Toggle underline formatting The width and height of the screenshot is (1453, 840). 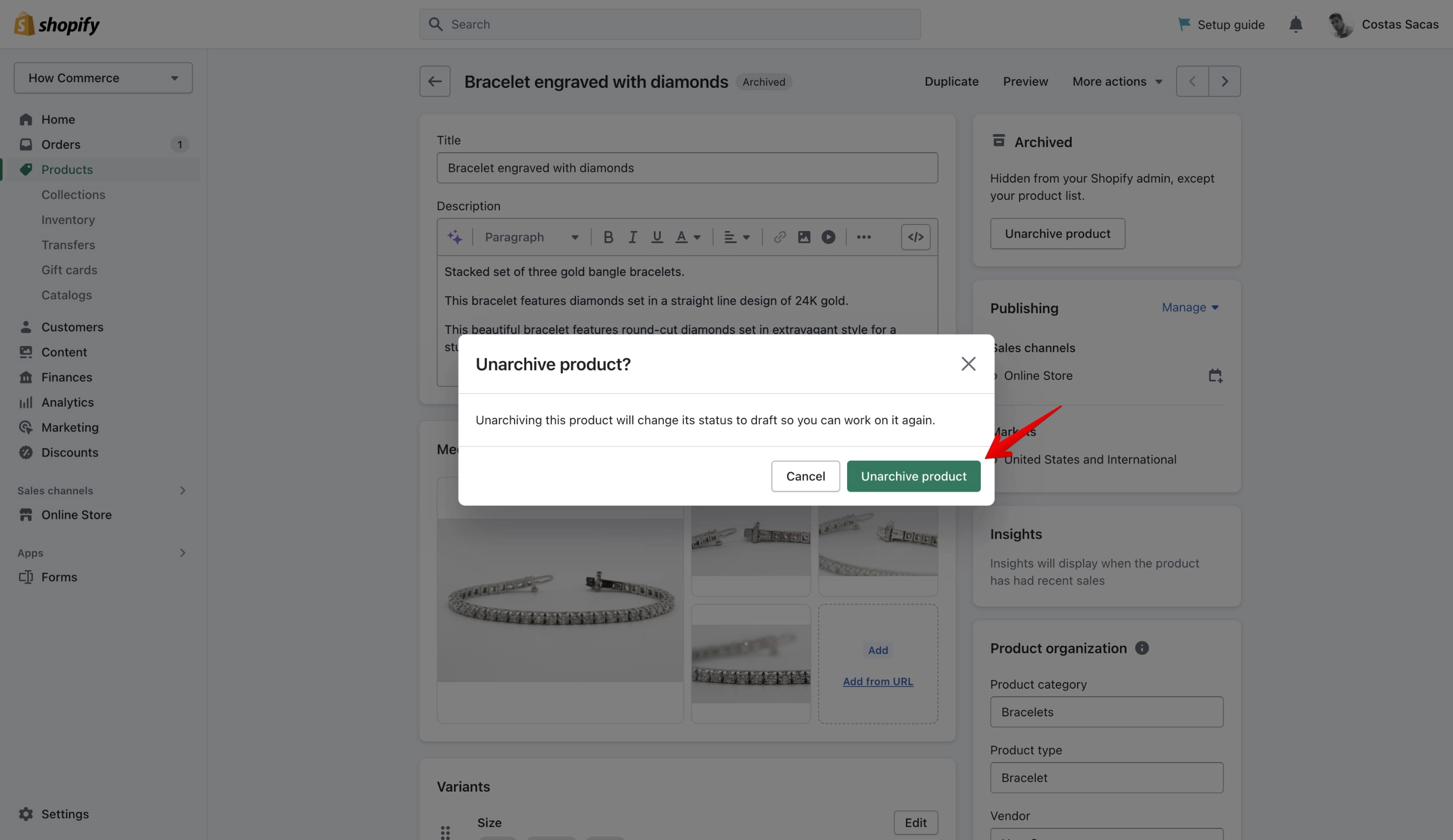coord(657,237)
